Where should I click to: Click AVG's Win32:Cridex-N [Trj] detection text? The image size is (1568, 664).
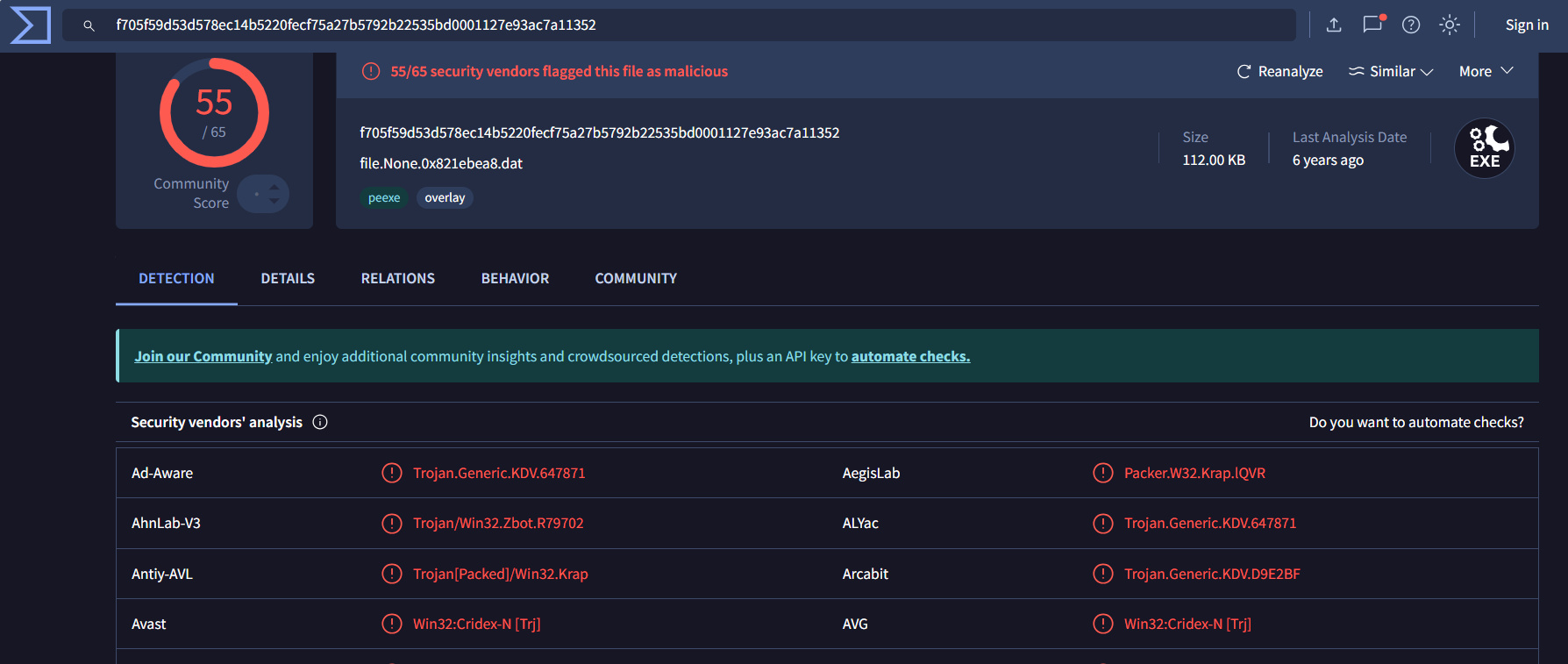[1187, 624]
